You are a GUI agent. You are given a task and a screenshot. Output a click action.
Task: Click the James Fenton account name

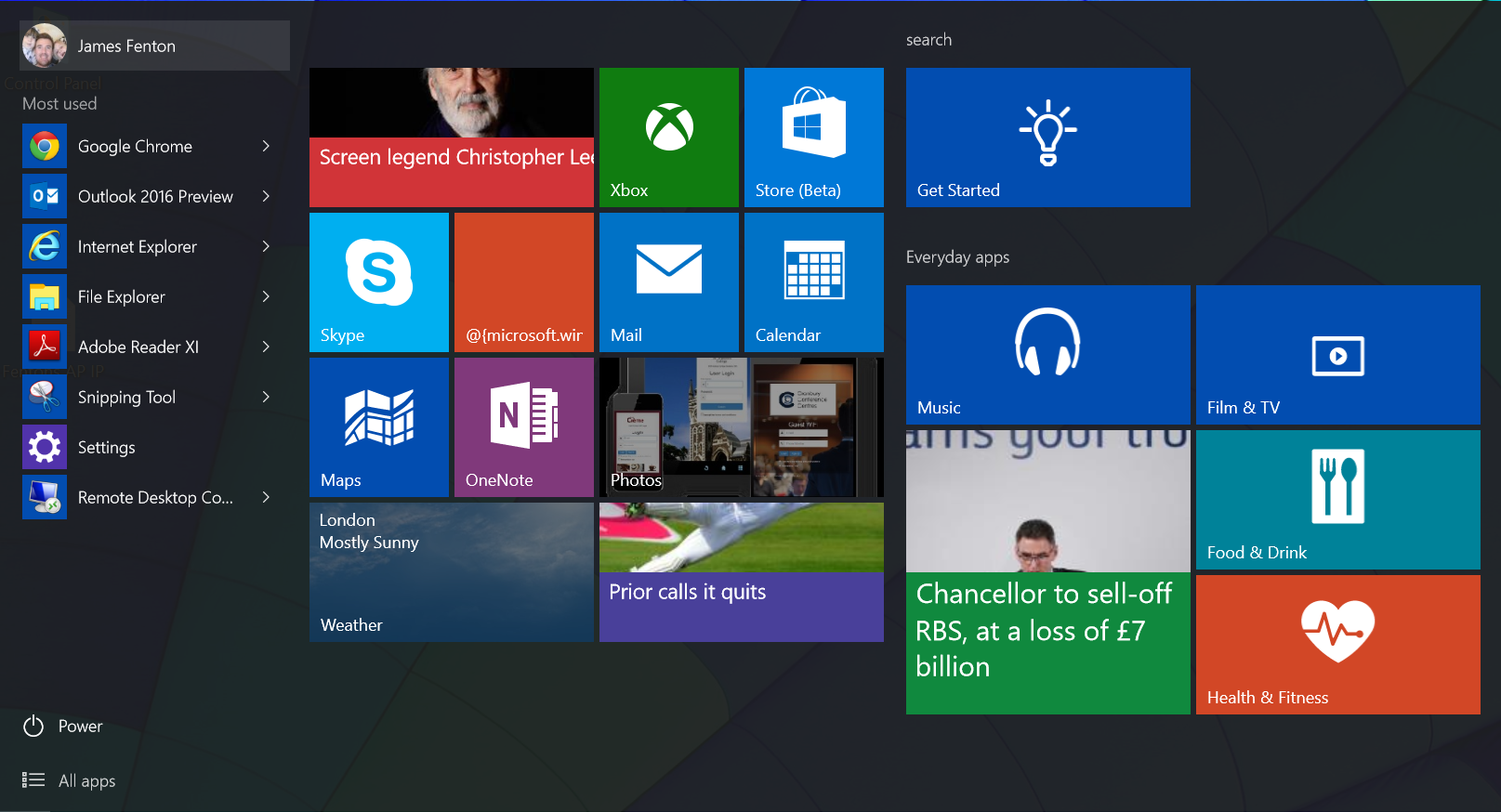tap(126, 46)
